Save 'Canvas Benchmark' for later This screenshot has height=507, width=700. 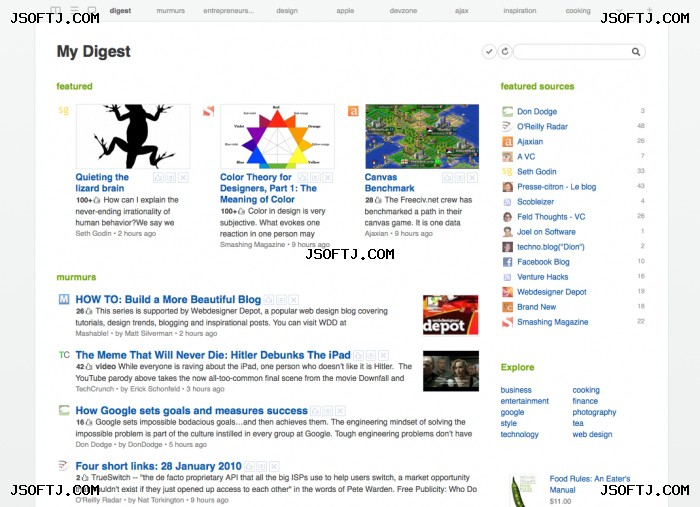pyautogui.click(x=460, y=178)
